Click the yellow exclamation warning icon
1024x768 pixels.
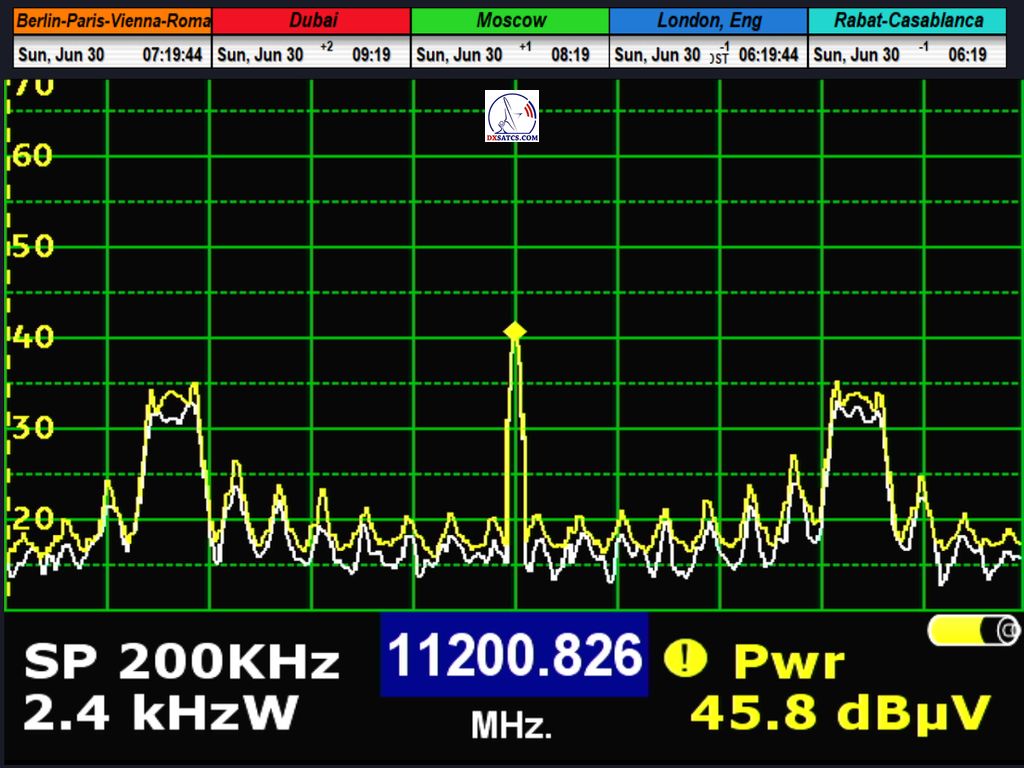[x=685, y=657]
